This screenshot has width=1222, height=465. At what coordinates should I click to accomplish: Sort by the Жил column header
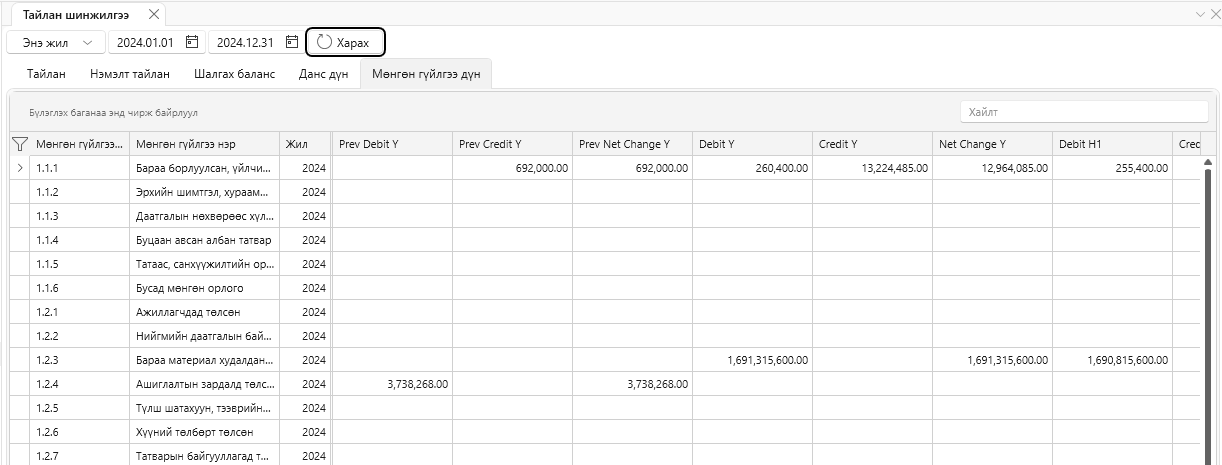304,144
